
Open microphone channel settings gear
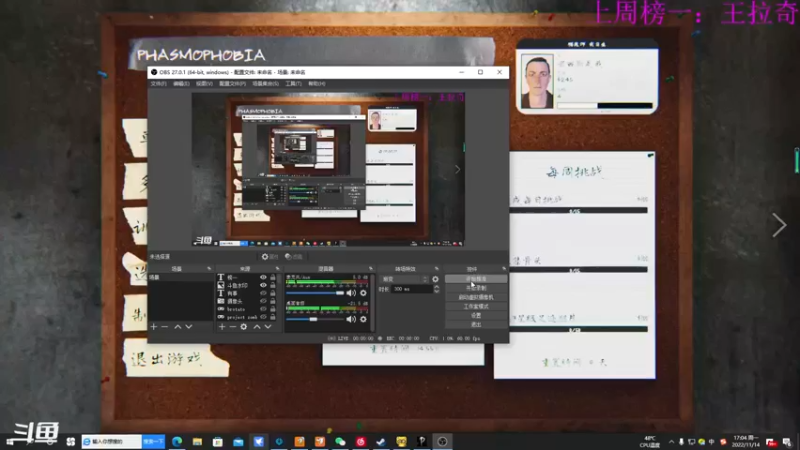click(363, 293)
